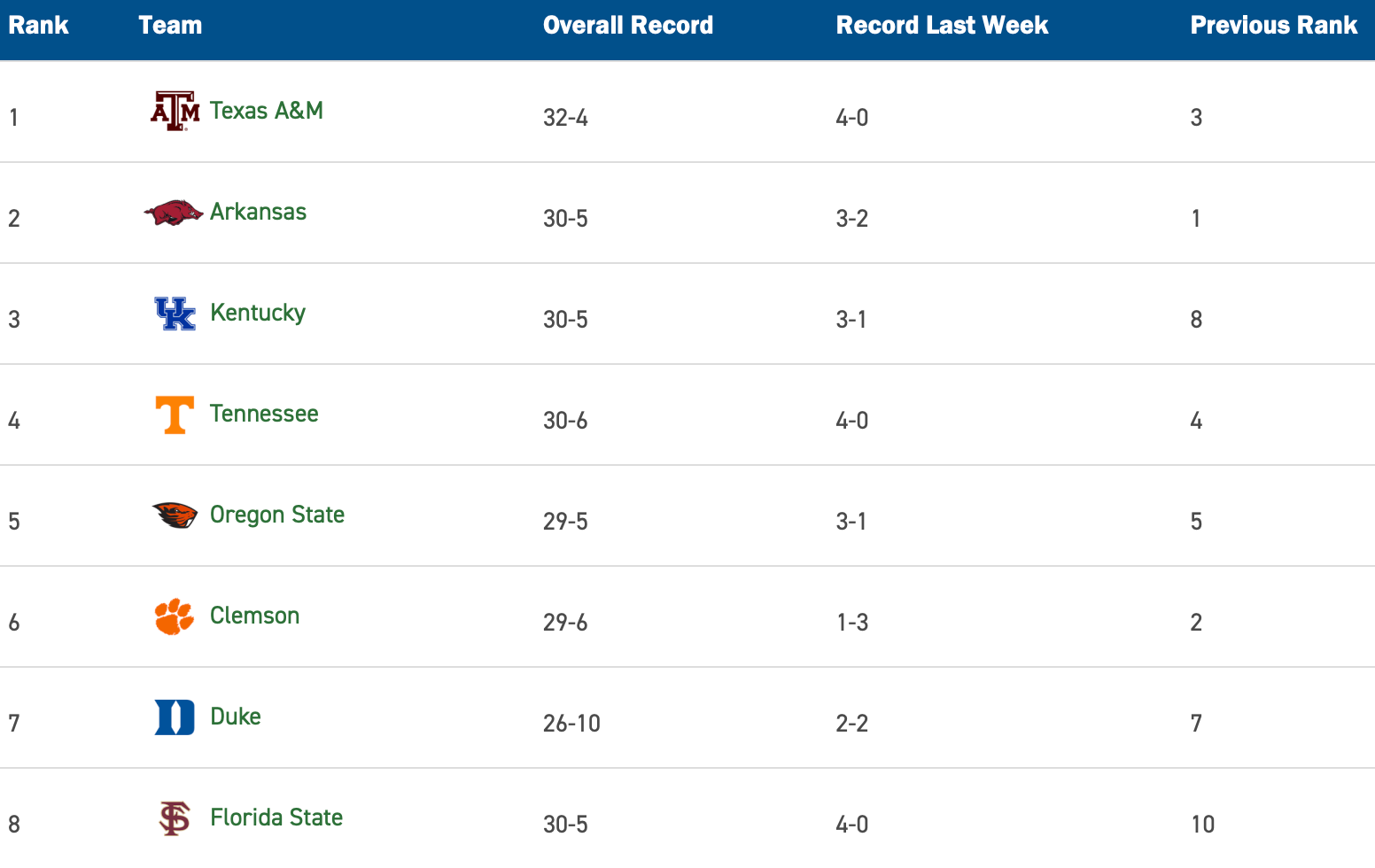The height and width of the screenshot is (868, 1375).
Task: Select the Record Last Week header
Action: [942, 26]
